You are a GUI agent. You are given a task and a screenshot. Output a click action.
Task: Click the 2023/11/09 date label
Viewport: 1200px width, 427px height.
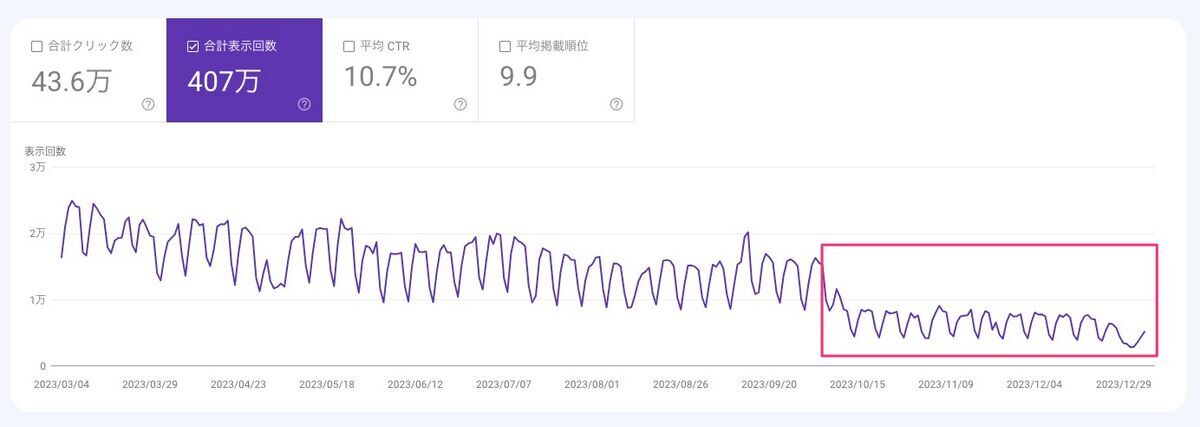pyautogui.click(x=946, y=384)
